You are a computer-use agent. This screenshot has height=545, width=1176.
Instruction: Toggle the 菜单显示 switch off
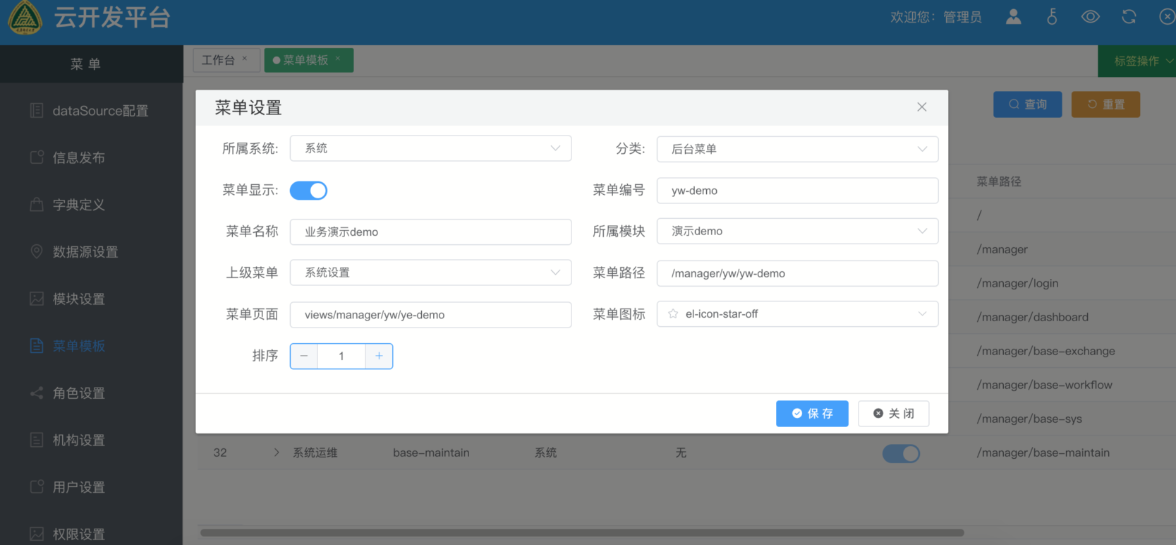click(x=309, y=190)
